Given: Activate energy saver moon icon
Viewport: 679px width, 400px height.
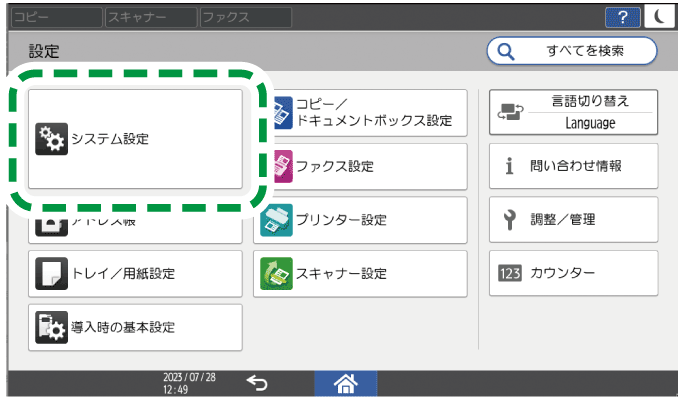Looking at the screenshot, I should (x=659, y=17).
